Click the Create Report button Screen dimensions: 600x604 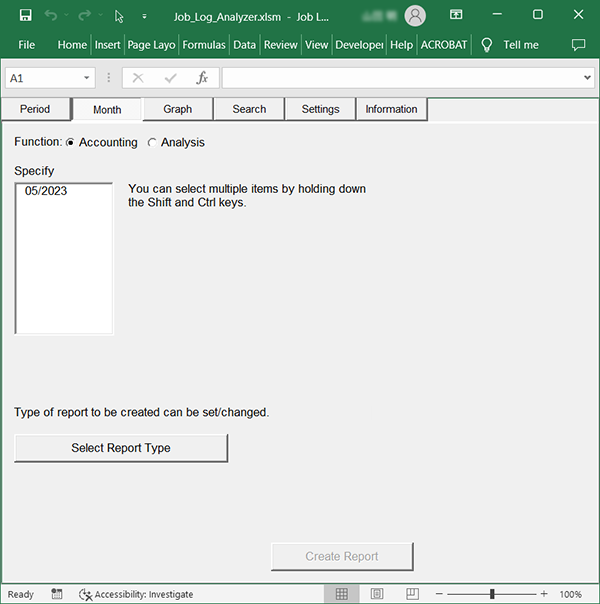342,557
